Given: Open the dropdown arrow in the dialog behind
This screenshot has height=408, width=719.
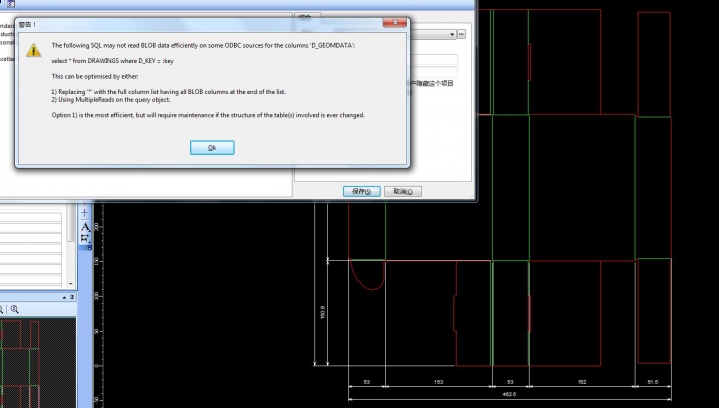Looking at the screenshot, I should point(450,34).
